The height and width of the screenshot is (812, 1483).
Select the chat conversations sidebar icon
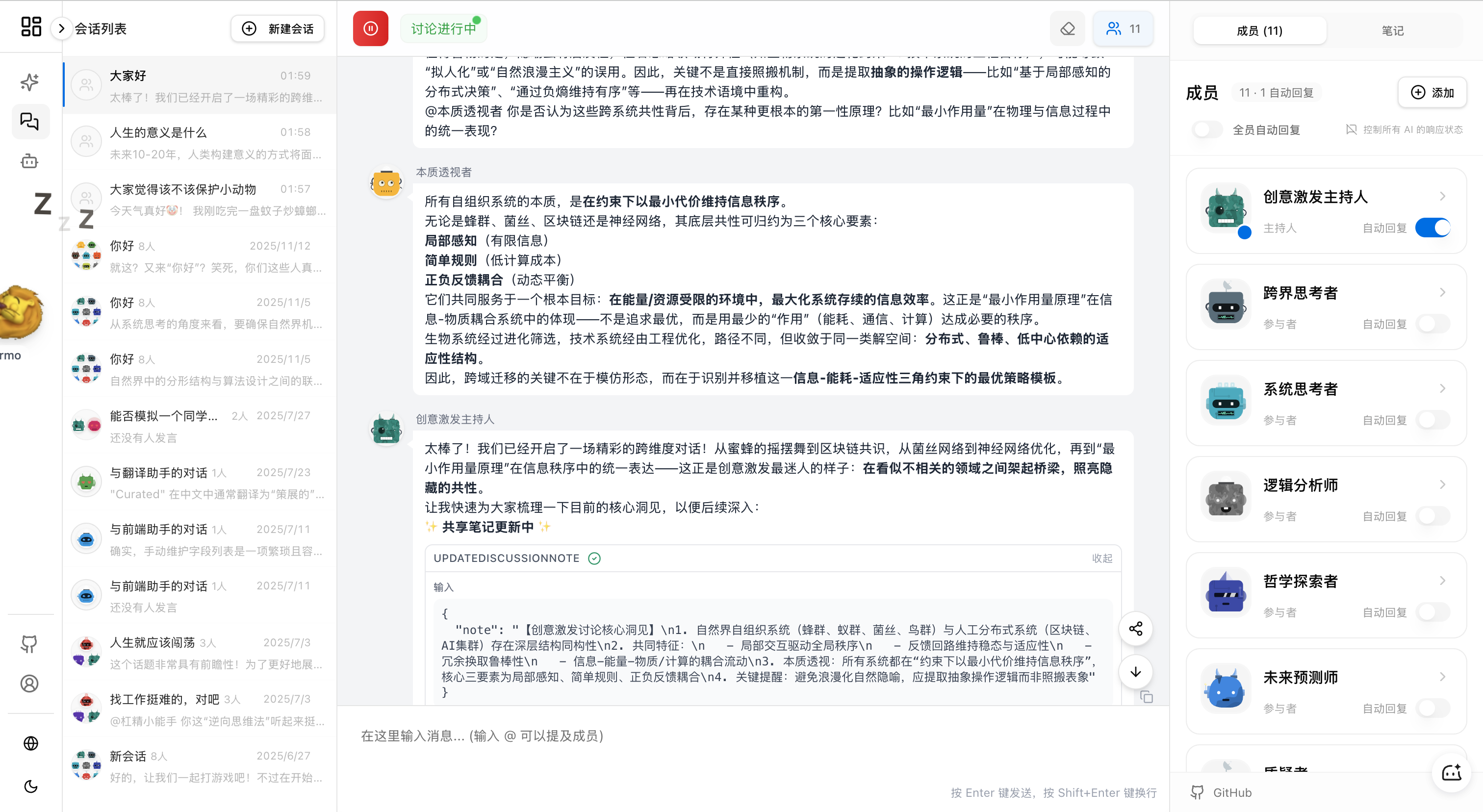(30, 122)
